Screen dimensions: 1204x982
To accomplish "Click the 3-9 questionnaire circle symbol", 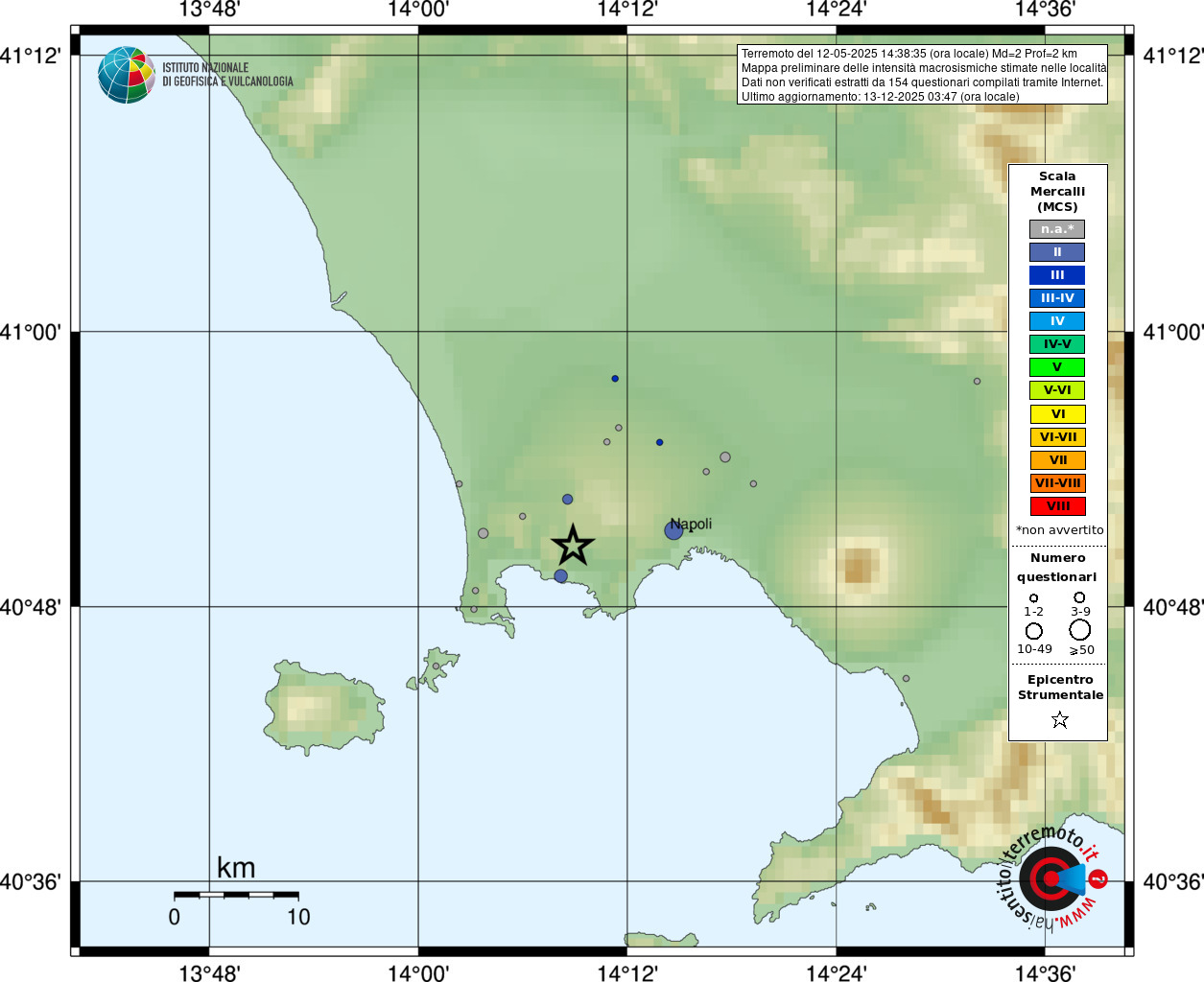I will point(1079,597).
